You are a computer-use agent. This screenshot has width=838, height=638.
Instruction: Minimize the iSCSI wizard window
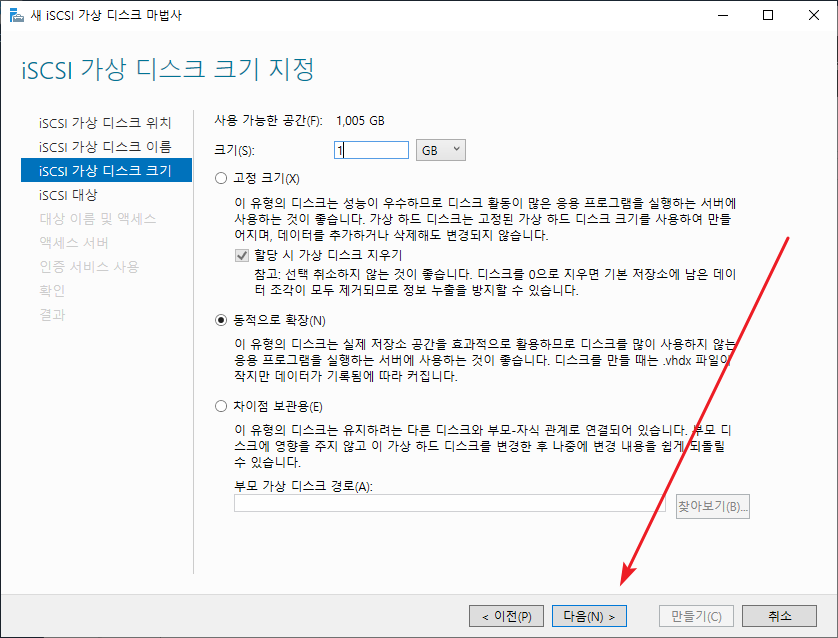pos(723,15)
